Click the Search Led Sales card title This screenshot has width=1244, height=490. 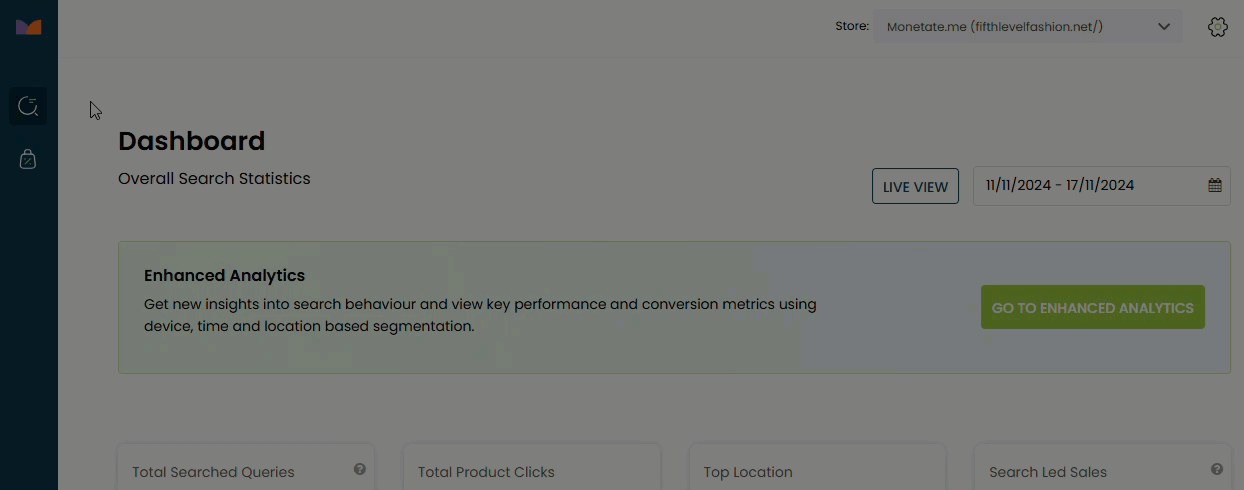pos(1048,472)
